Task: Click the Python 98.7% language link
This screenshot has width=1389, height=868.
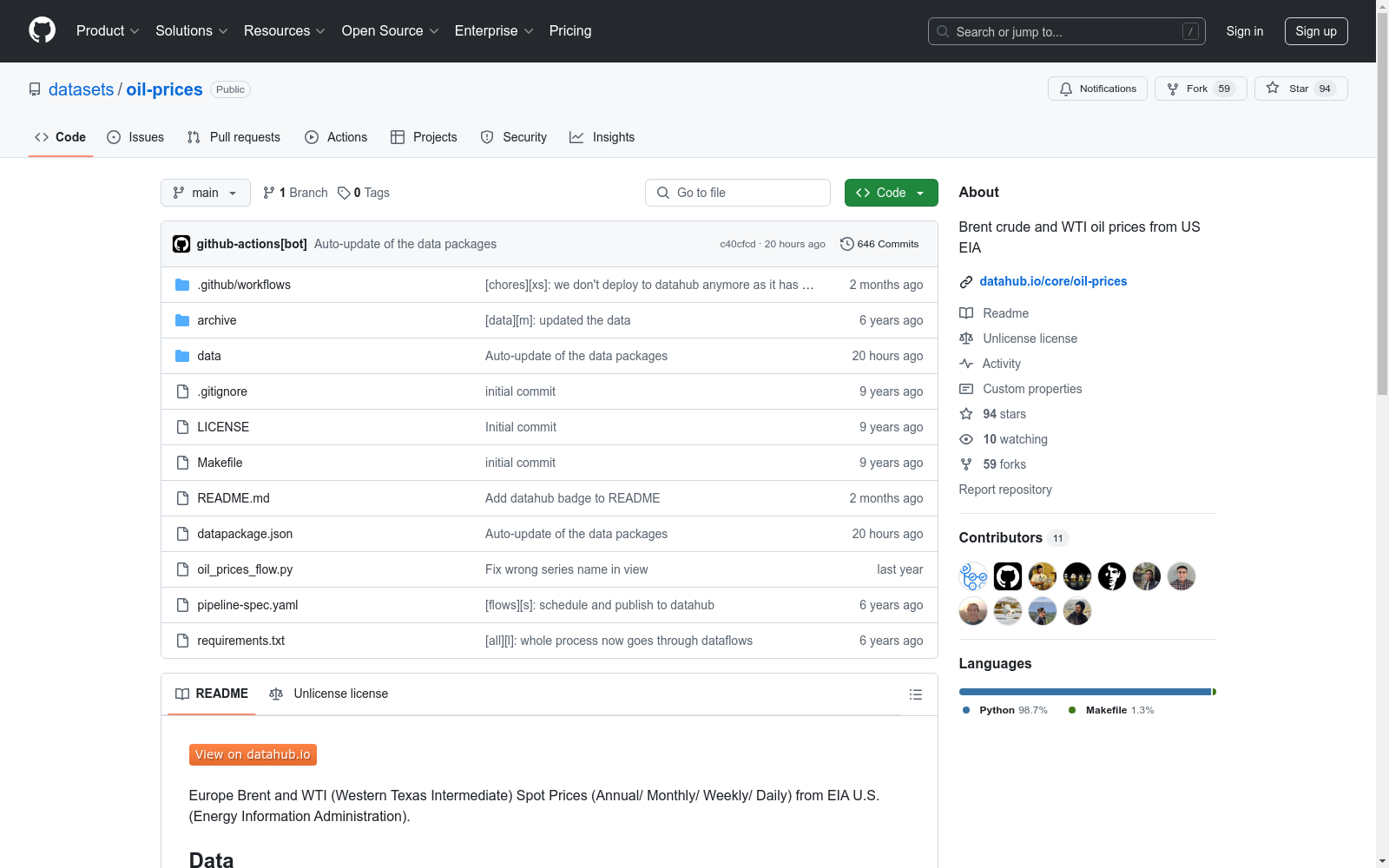Action: point(1005,710)
